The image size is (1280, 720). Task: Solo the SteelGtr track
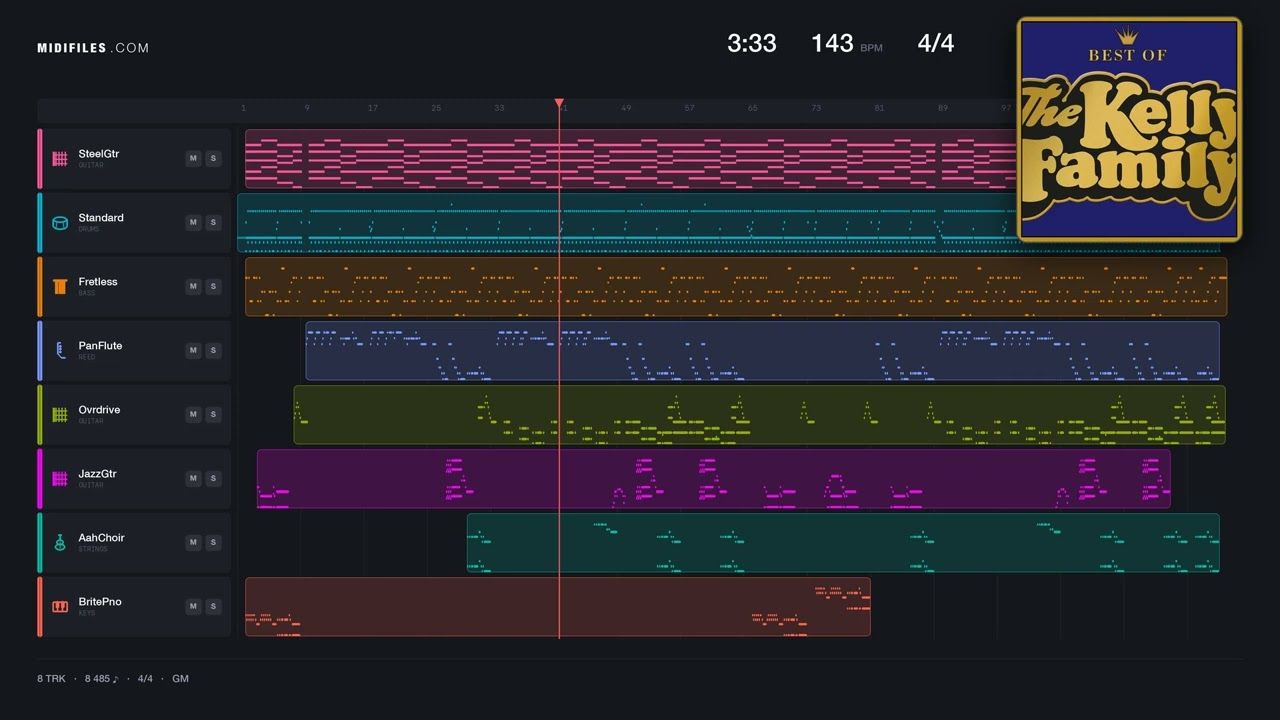pyautogui.click(x=213, y=158)
